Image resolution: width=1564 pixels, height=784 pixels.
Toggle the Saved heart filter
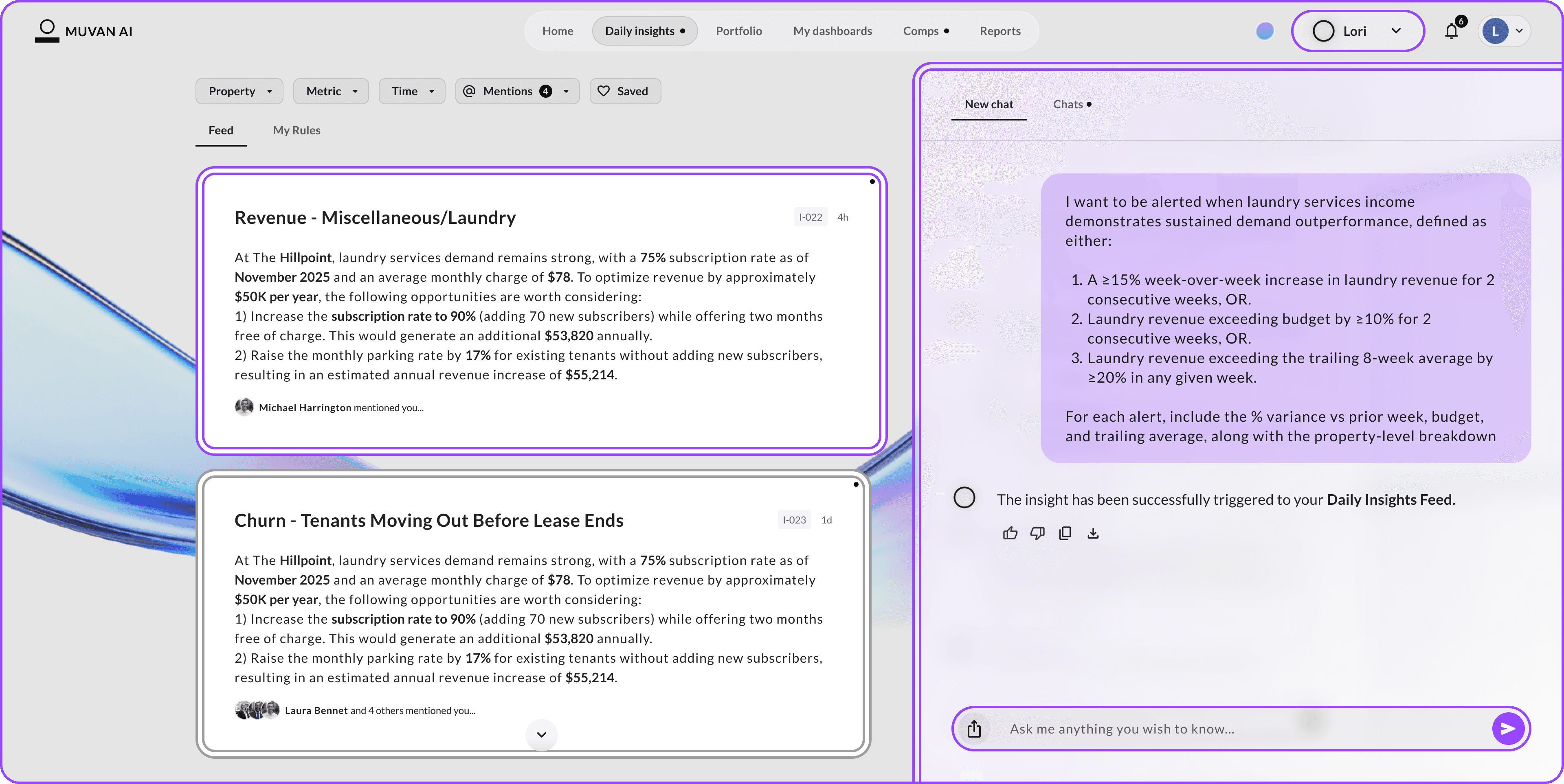[625, 91]
